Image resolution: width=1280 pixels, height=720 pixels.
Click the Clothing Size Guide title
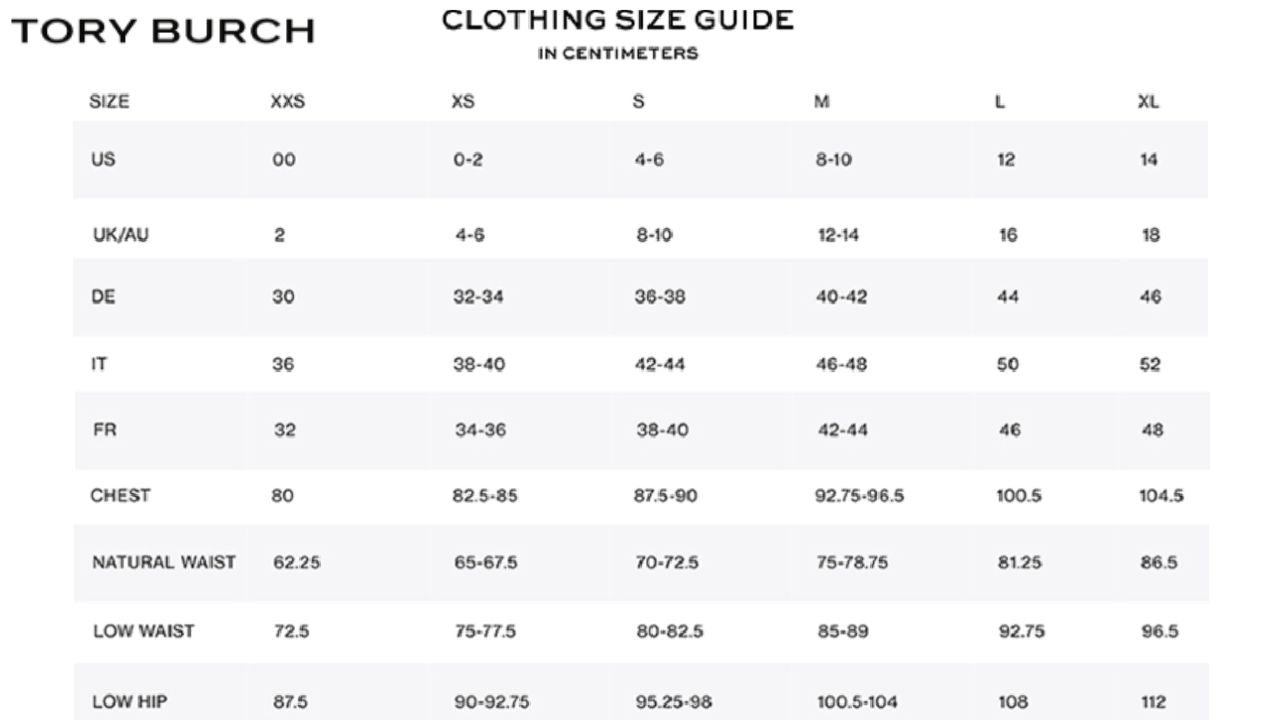click(x=617, y=20)
